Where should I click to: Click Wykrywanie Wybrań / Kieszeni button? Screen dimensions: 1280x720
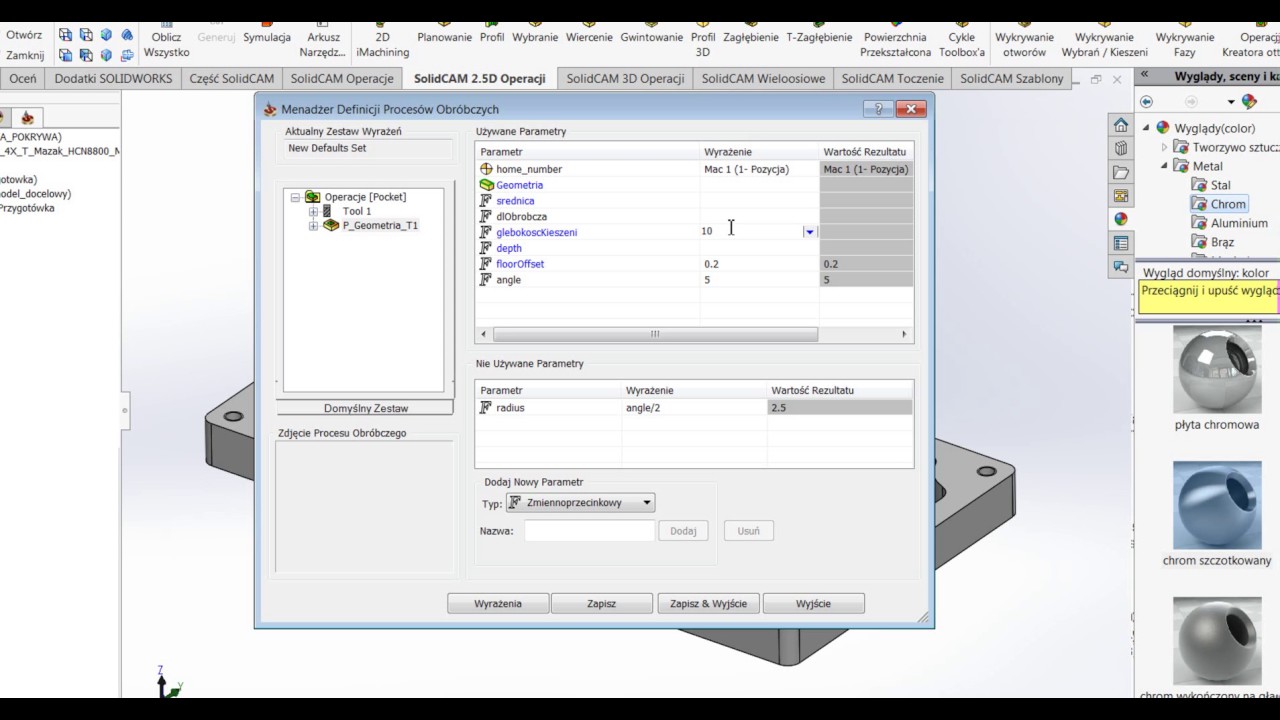pos(1104,38)
